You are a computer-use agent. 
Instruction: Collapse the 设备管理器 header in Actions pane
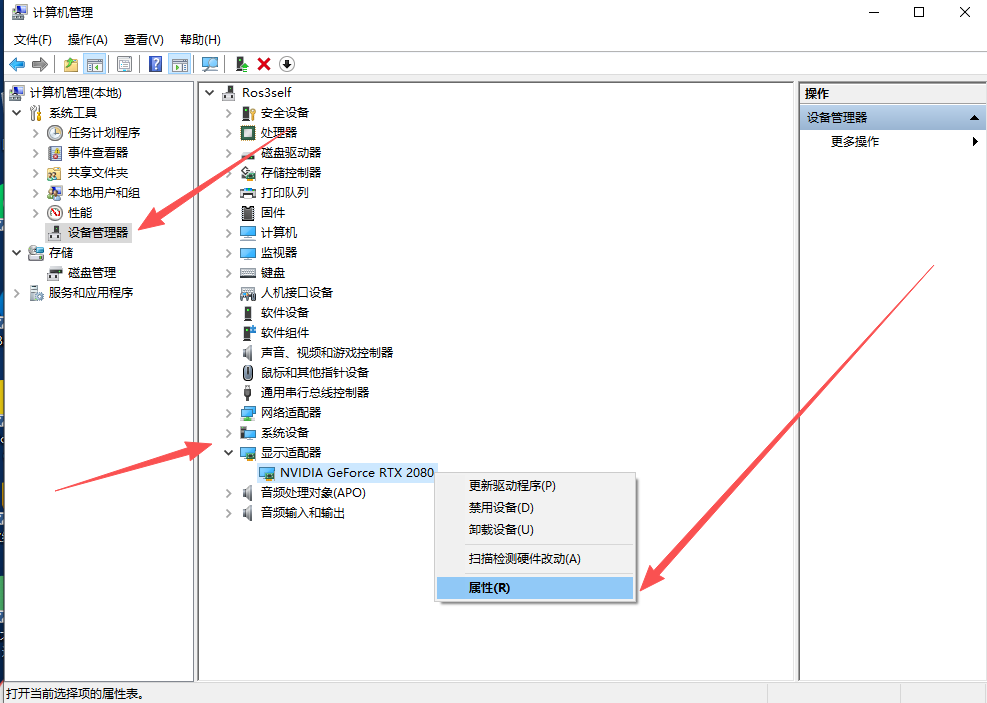[975, 118]
